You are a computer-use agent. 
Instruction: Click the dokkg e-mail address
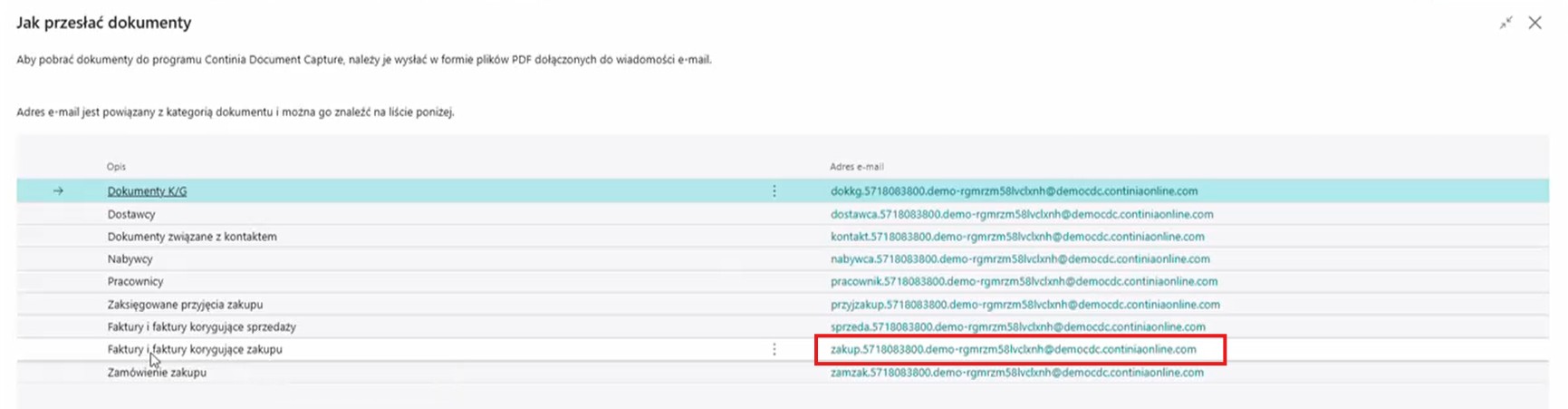coord(1014,191)
